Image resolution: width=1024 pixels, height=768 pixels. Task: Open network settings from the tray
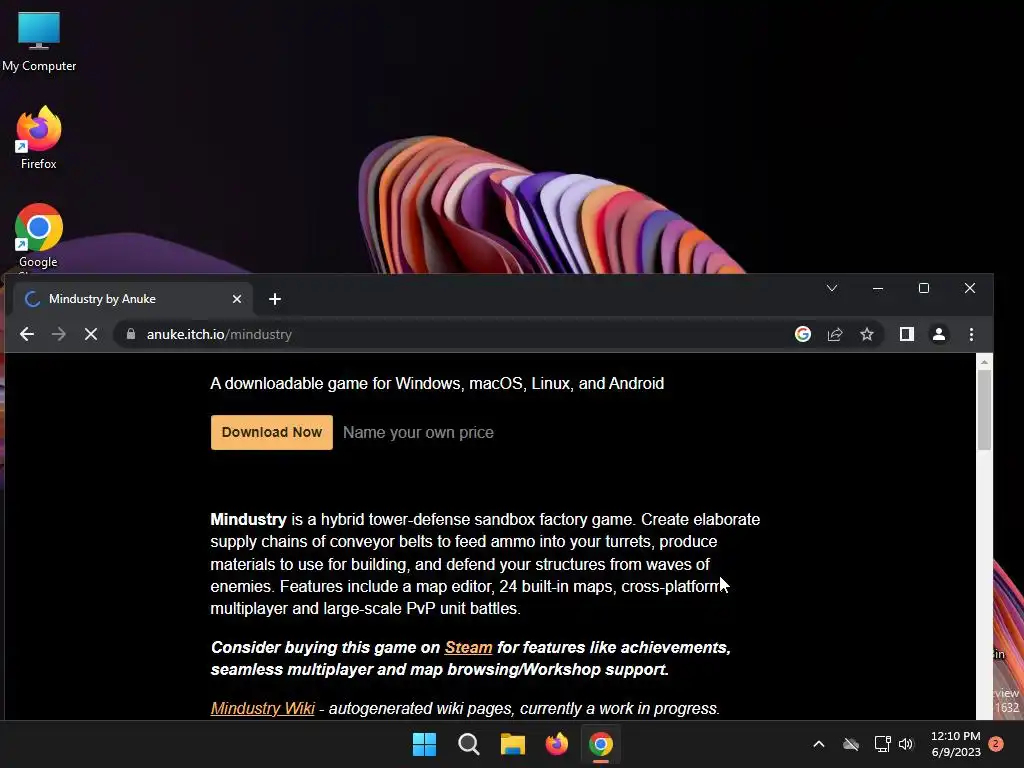[882, 744]
